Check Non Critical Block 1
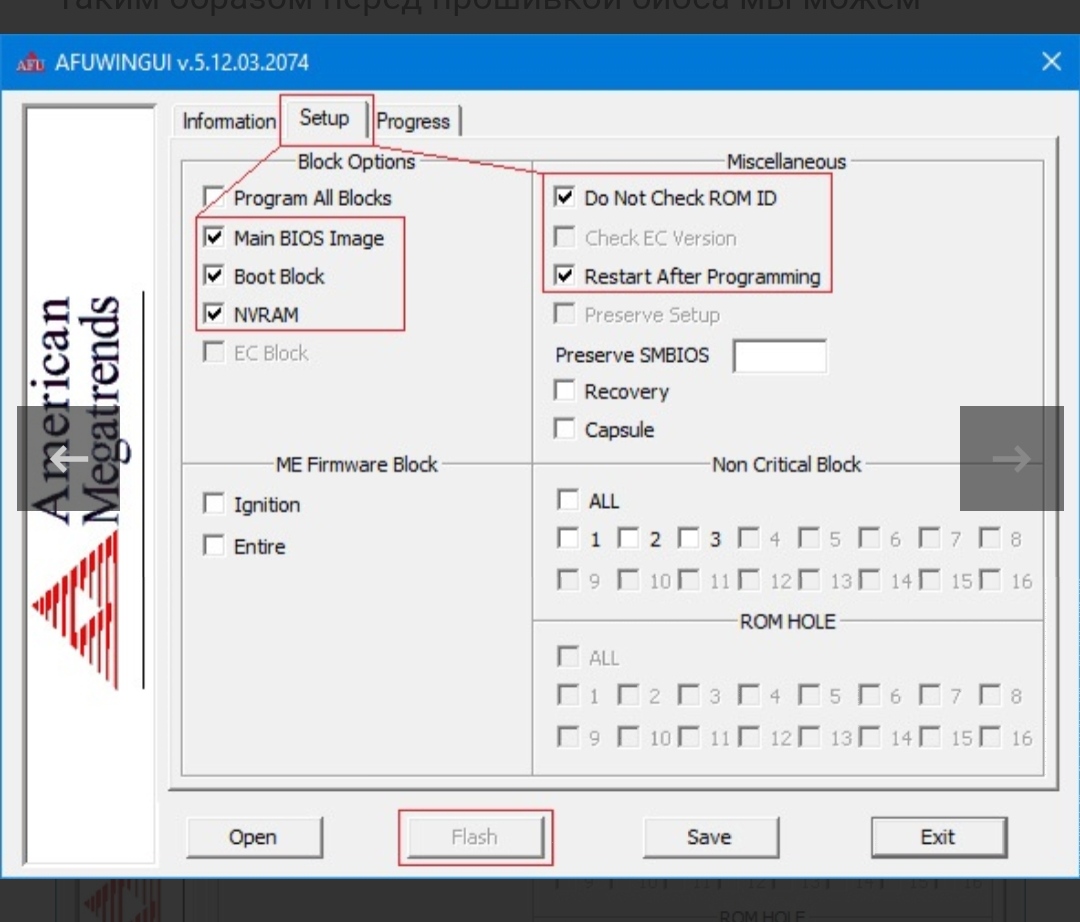Screen dimensions: 1080x922 568,538
